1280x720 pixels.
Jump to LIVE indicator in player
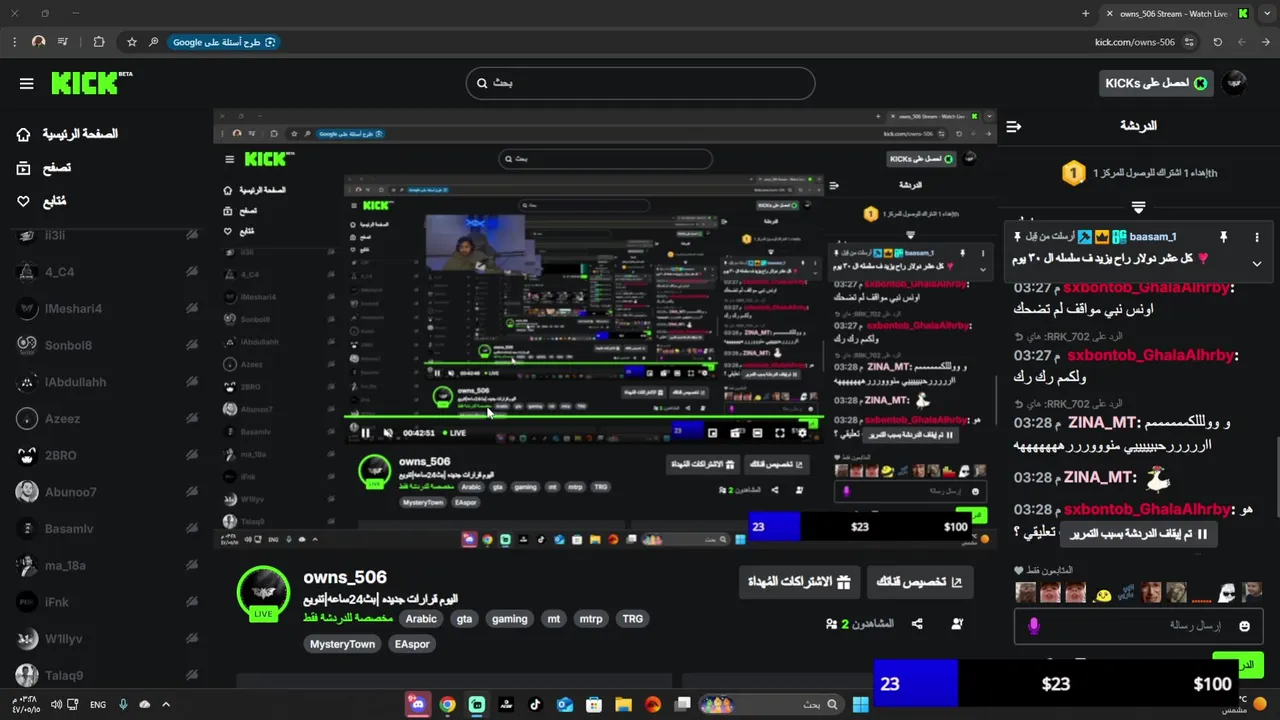click(x=453, y=433)
